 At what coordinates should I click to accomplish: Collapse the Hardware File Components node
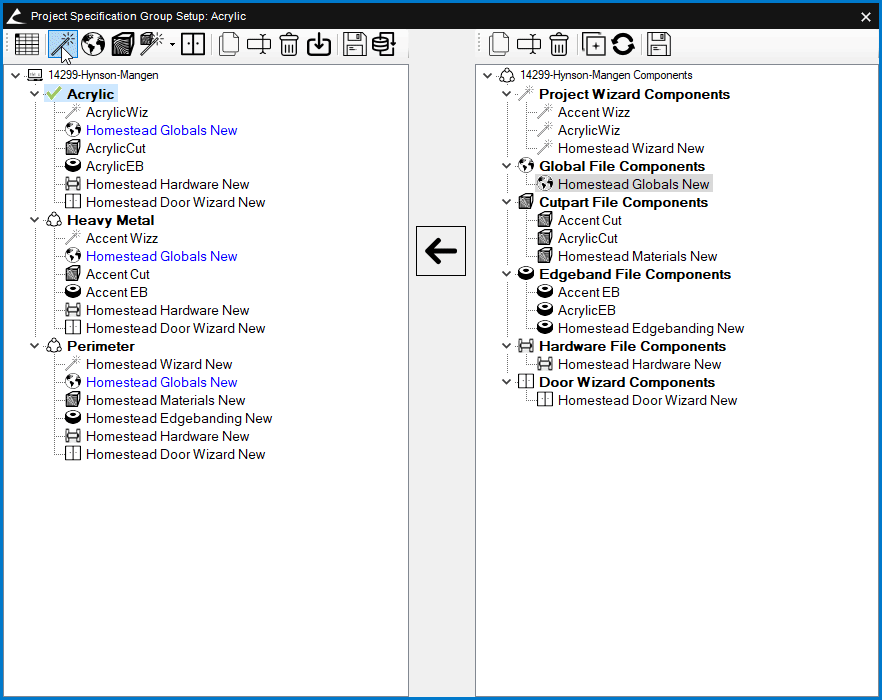coord(507,345)
